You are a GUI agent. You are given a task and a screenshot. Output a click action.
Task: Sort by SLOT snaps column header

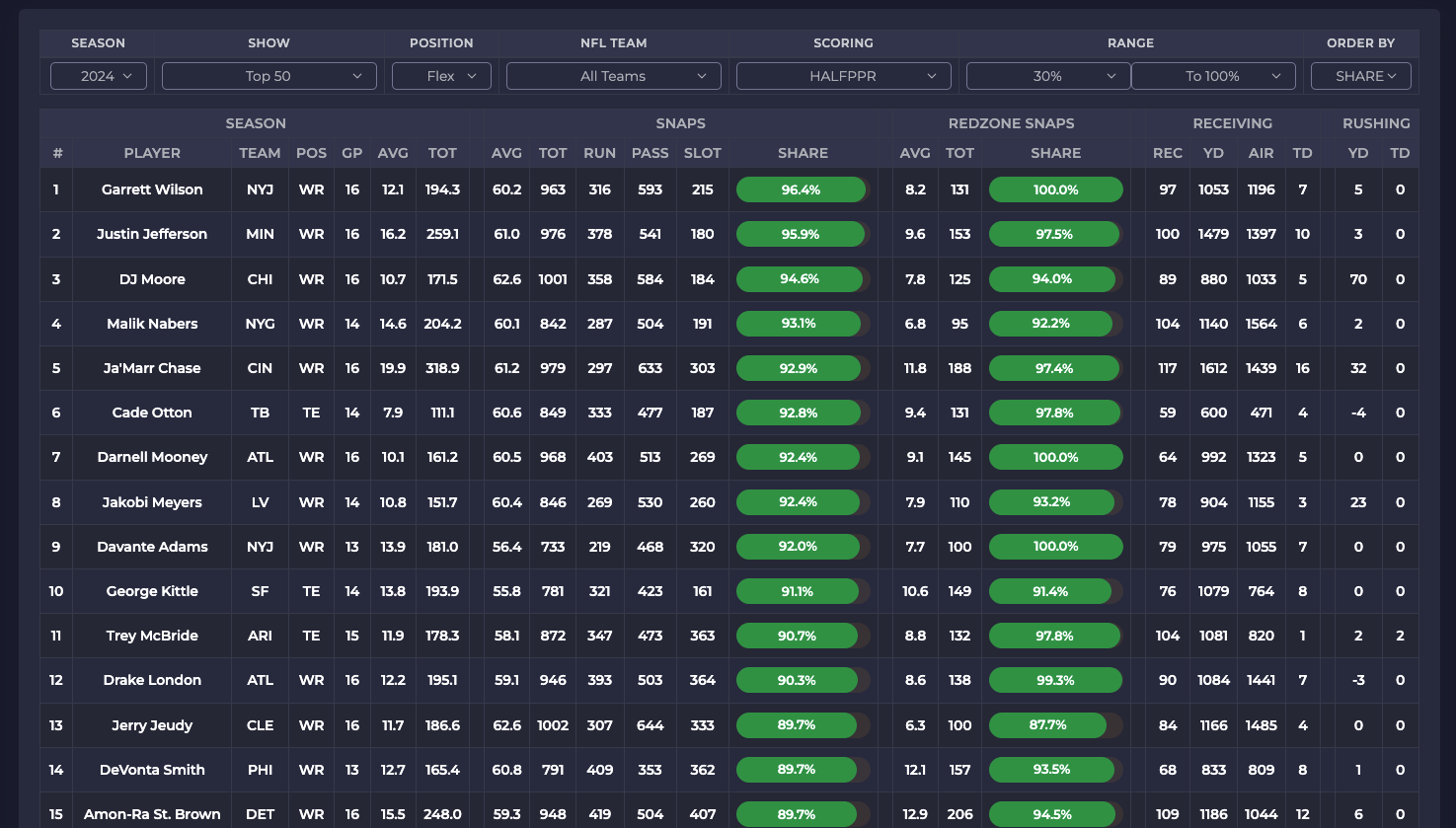703,153
